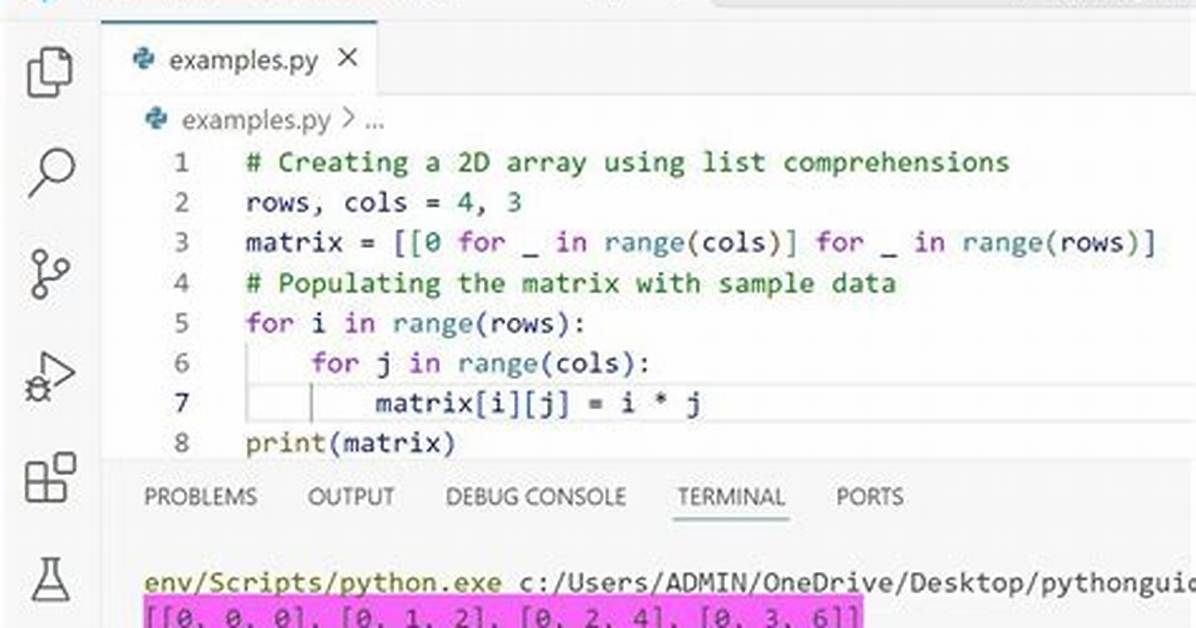Open the Search view in activity bar

click(51, 172)
